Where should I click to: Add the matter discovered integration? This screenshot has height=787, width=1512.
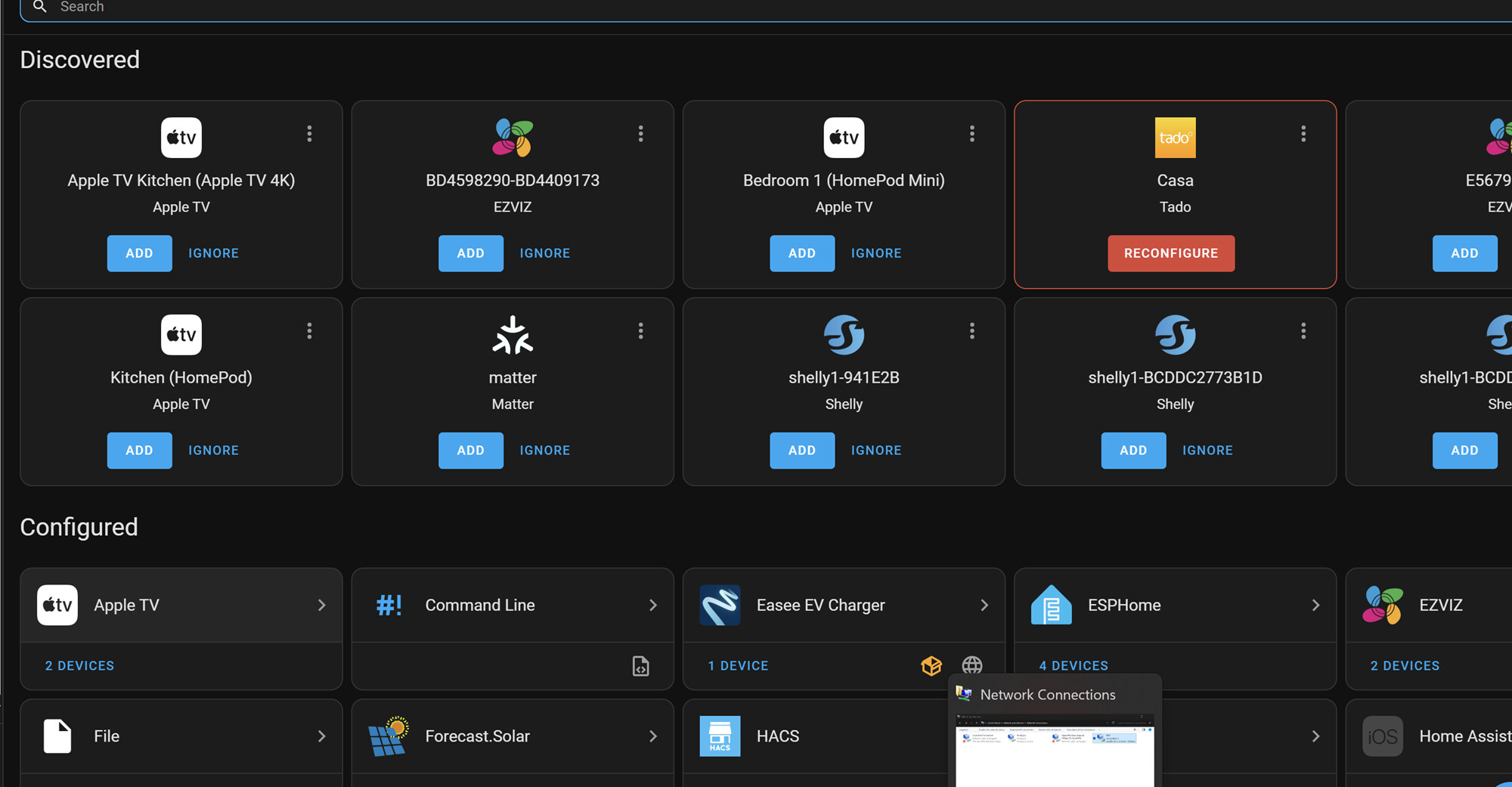coord(470,451)
